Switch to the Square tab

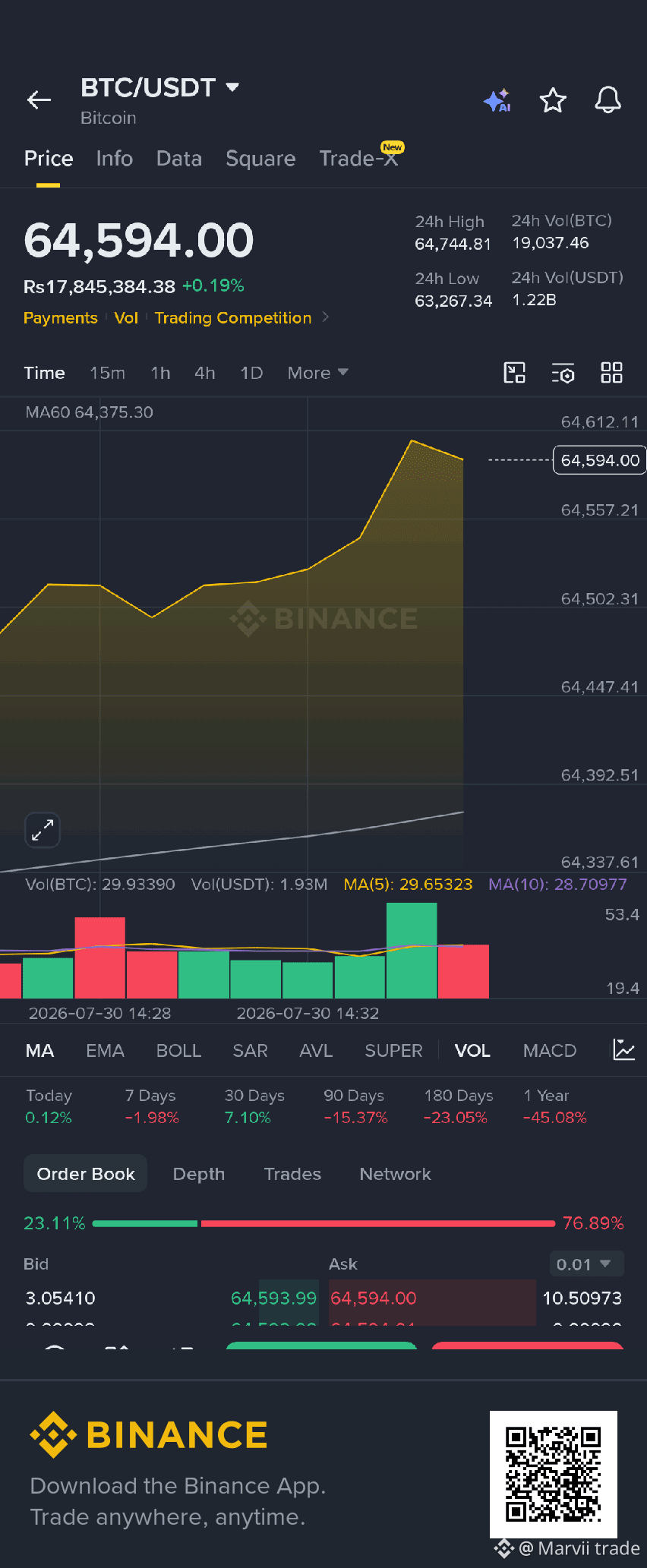[260, 159]
